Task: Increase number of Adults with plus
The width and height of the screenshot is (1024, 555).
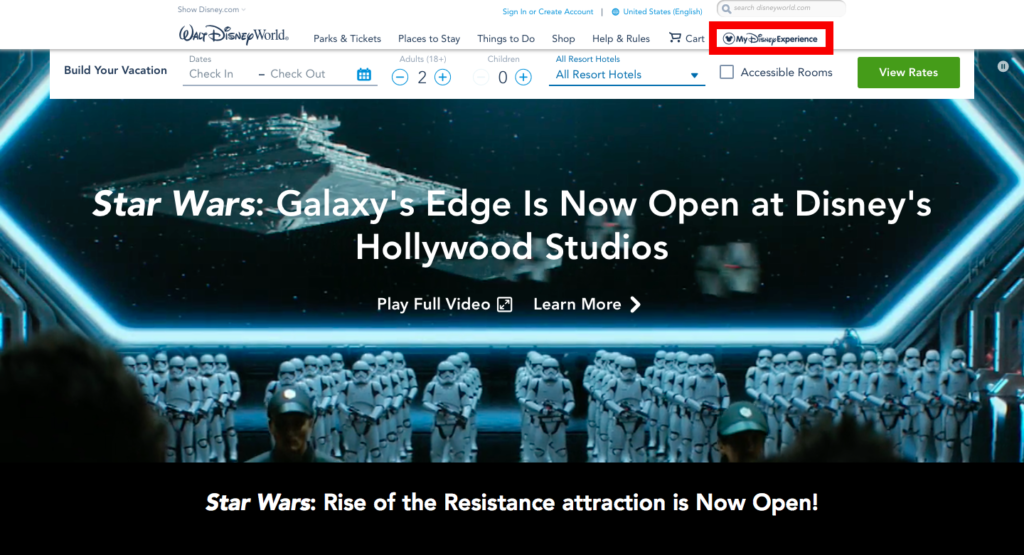Action: (443, 77)
